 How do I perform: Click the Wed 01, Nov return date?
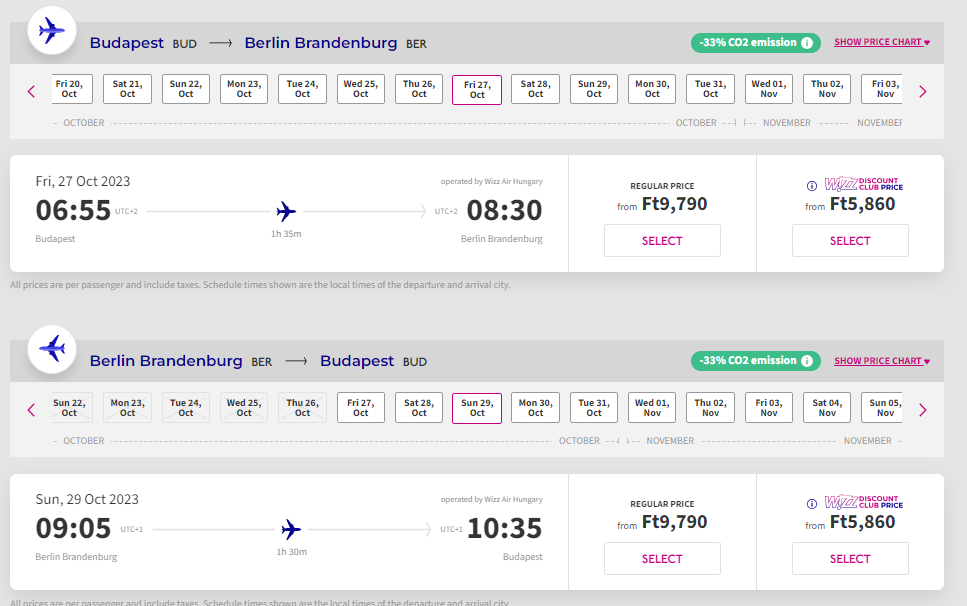click(652, 407)
